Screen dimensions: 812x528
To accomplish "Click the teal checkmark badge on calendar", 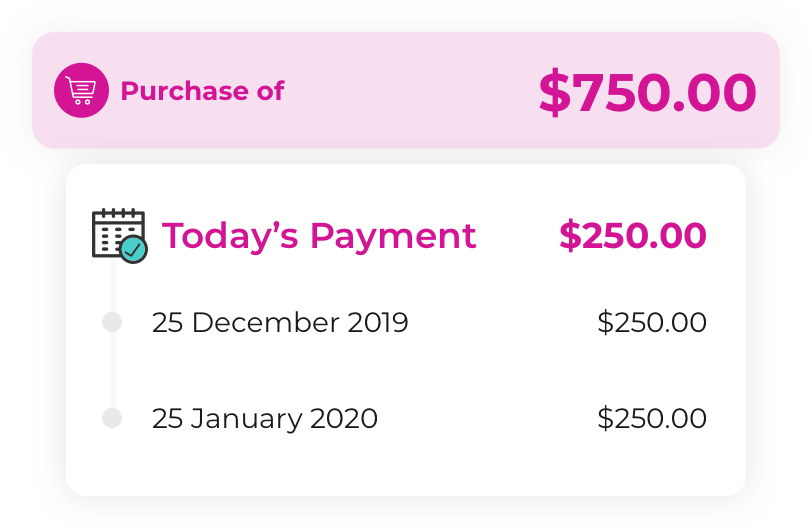I will pyautogui.click(x=133, y=249).
